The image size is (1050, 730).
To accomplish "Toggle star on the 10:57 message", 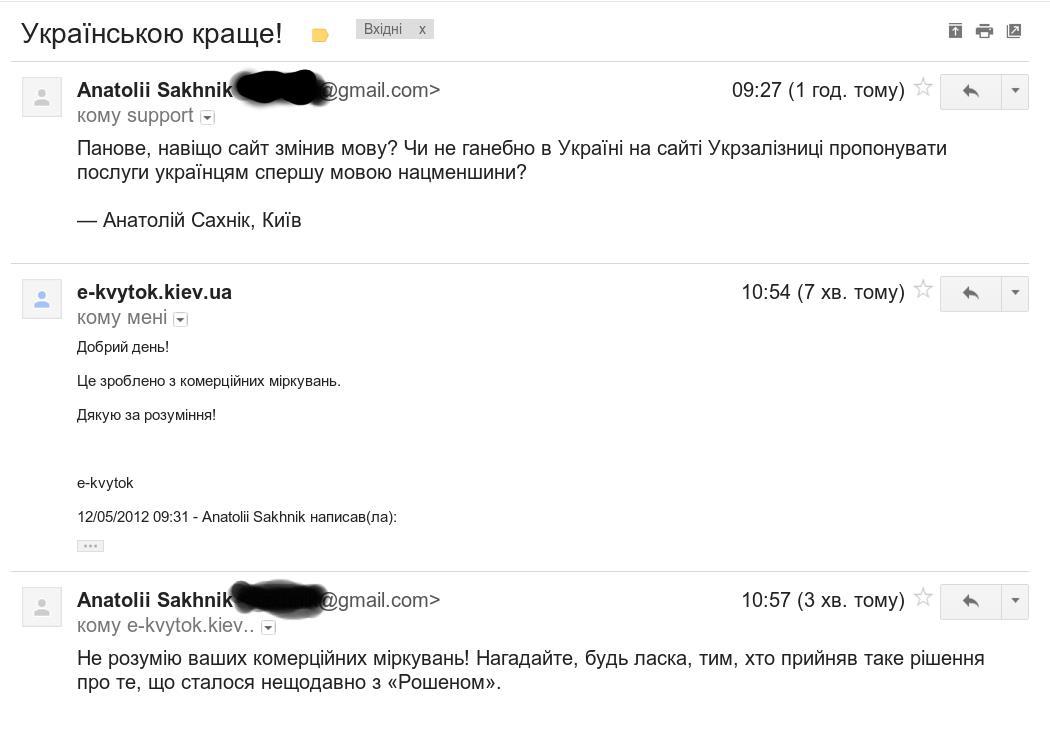I will point(923,598).
